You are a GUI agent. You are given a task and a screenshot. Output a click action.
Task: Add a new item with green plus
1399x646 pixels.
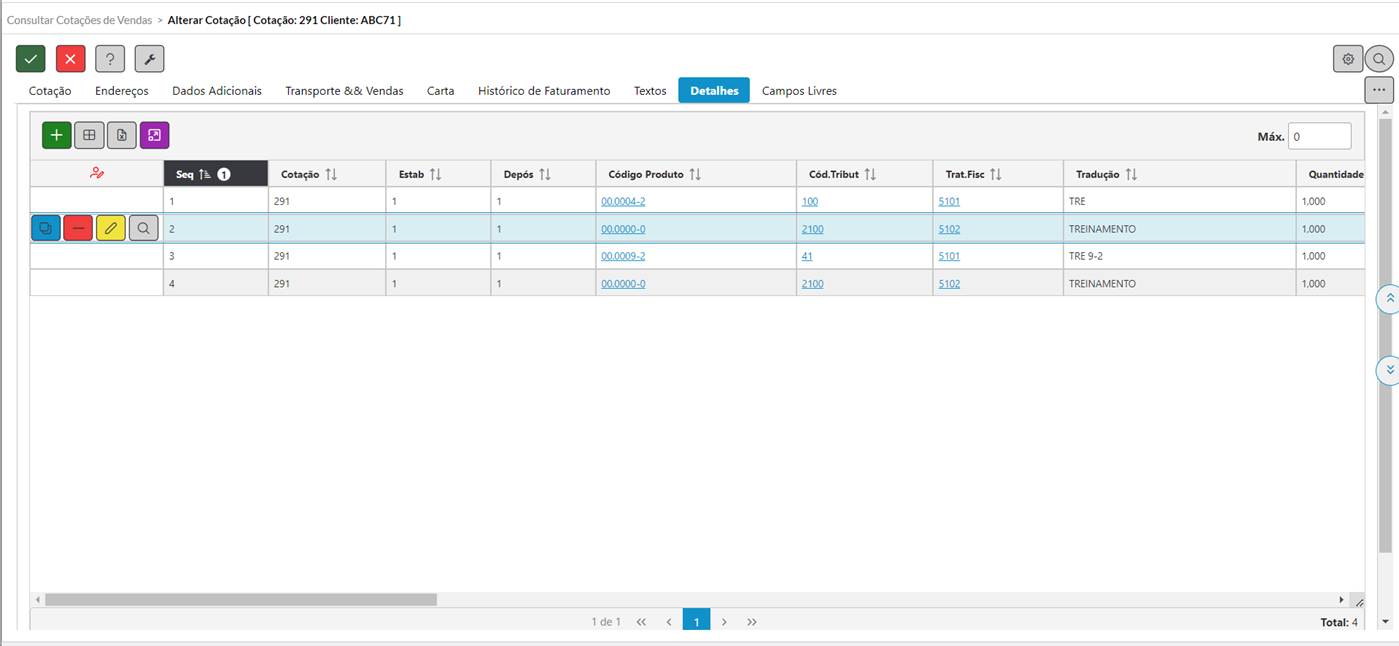(x=56, y=135)
